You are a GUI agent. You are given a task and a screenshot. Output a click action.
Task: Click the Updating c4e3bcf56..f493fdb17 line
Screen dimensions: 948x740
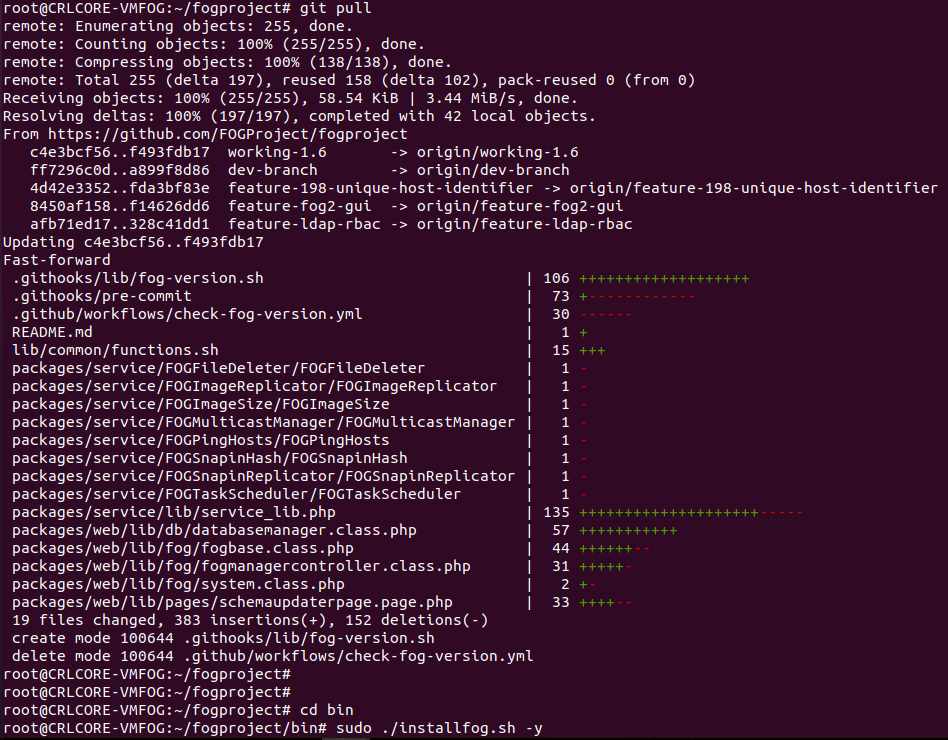[x=133, y=242]
